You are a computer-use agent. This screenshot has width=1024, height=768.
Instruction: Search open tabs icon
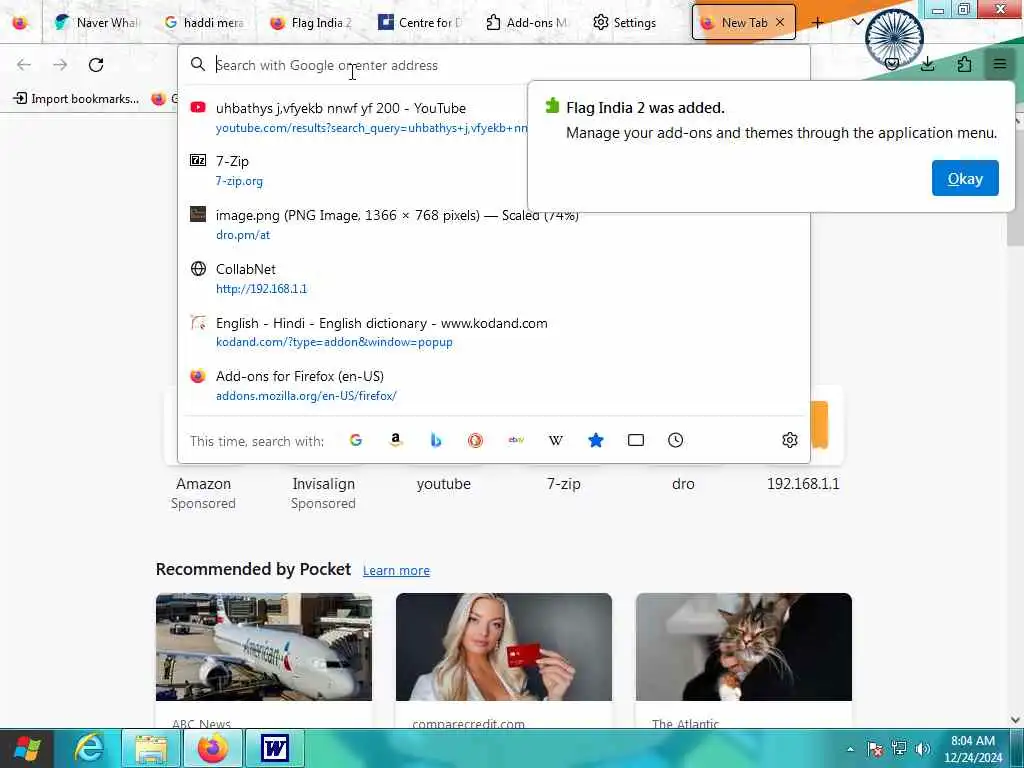(x=635, y=440)
